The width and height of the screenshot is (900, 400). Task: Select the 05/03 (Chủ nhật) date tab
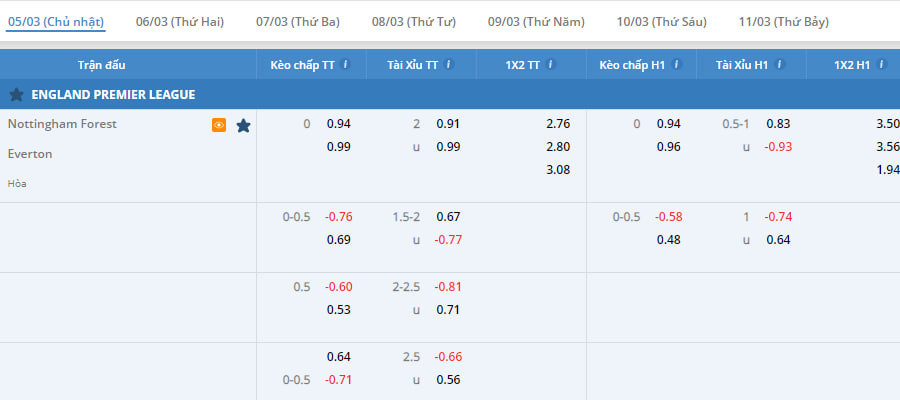pyautogui.click(x=55, y=21)
